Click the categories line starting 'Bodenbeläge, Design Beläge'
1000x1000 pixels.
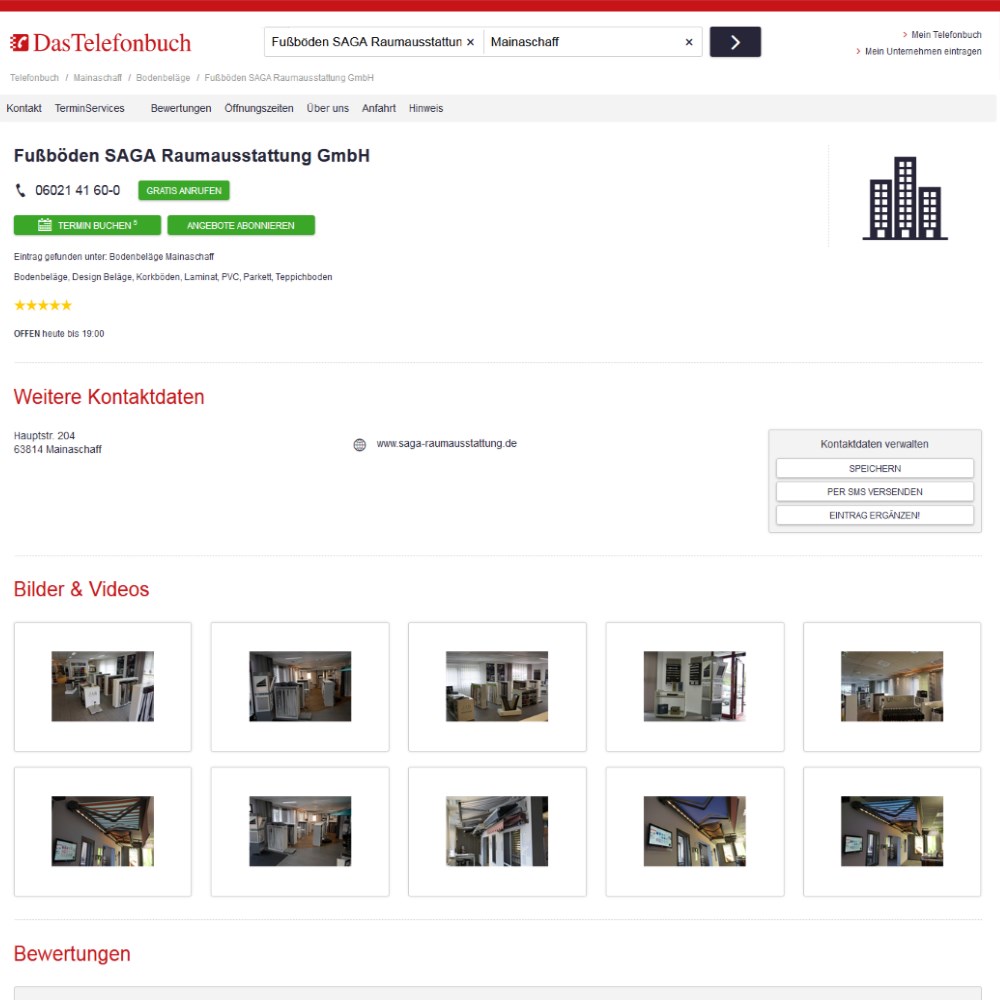point(173,277)
